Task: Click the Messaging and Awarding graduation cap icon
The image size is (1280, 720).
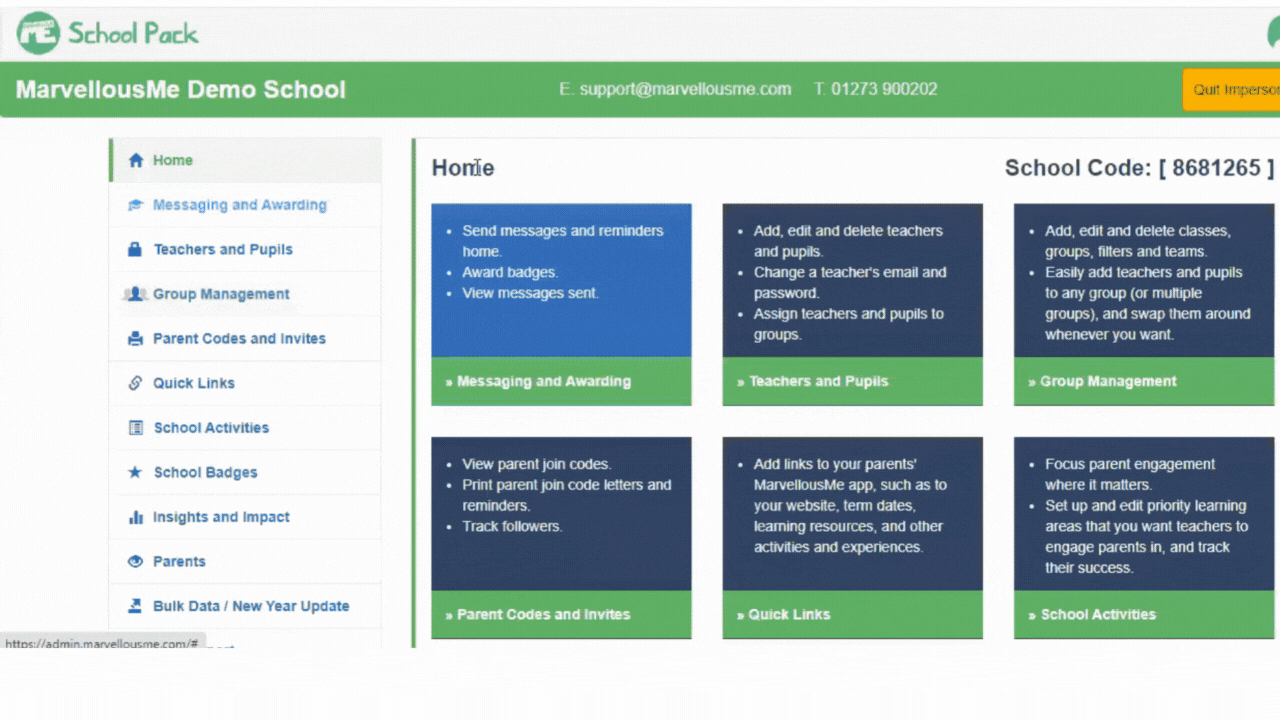Action: click(136, 205)
